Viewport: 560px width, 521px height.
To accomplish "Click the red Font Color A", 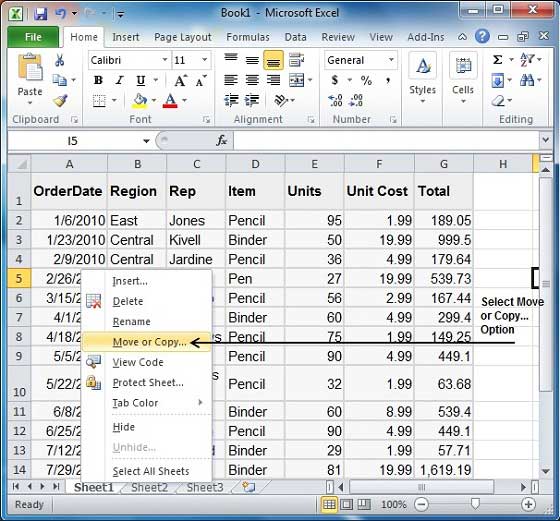I will 170,101.
